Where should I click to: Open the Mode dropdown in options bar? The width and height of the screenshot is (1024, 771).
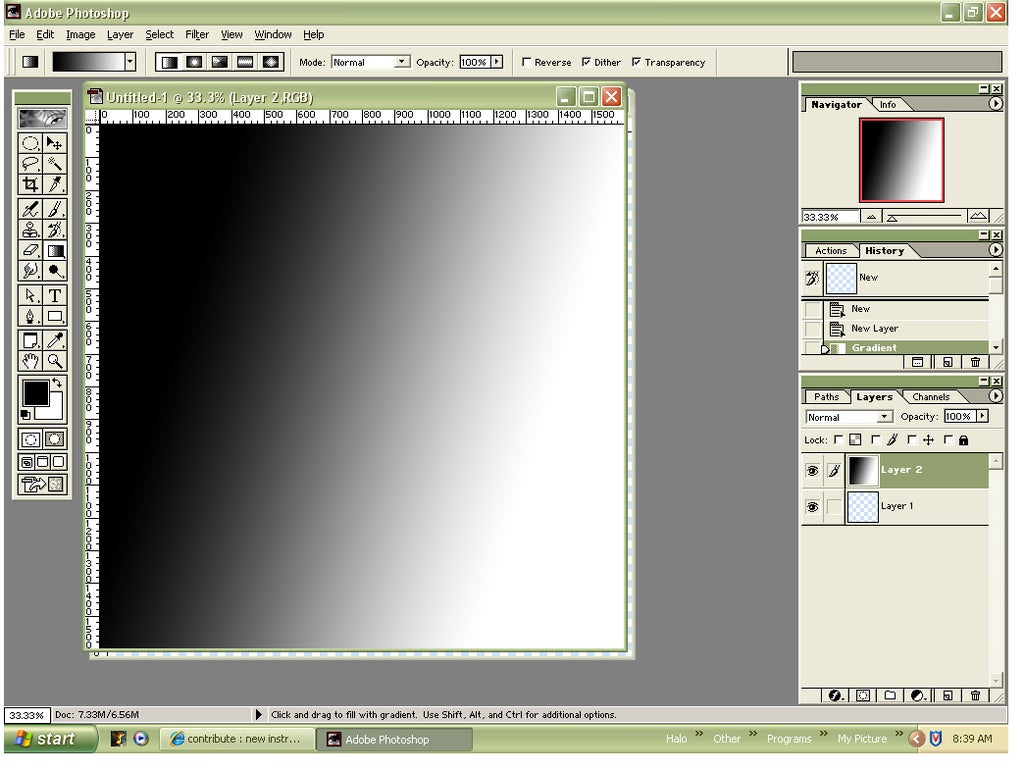[x=399, y=61]
